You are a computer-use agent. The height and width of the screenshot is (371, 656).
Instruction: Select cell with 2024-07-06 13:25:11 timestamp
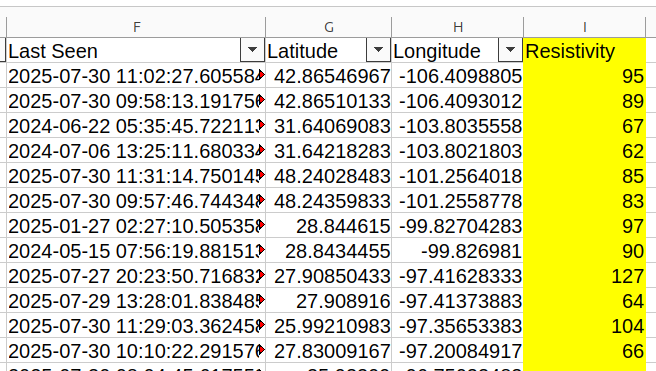coord(136,151)
